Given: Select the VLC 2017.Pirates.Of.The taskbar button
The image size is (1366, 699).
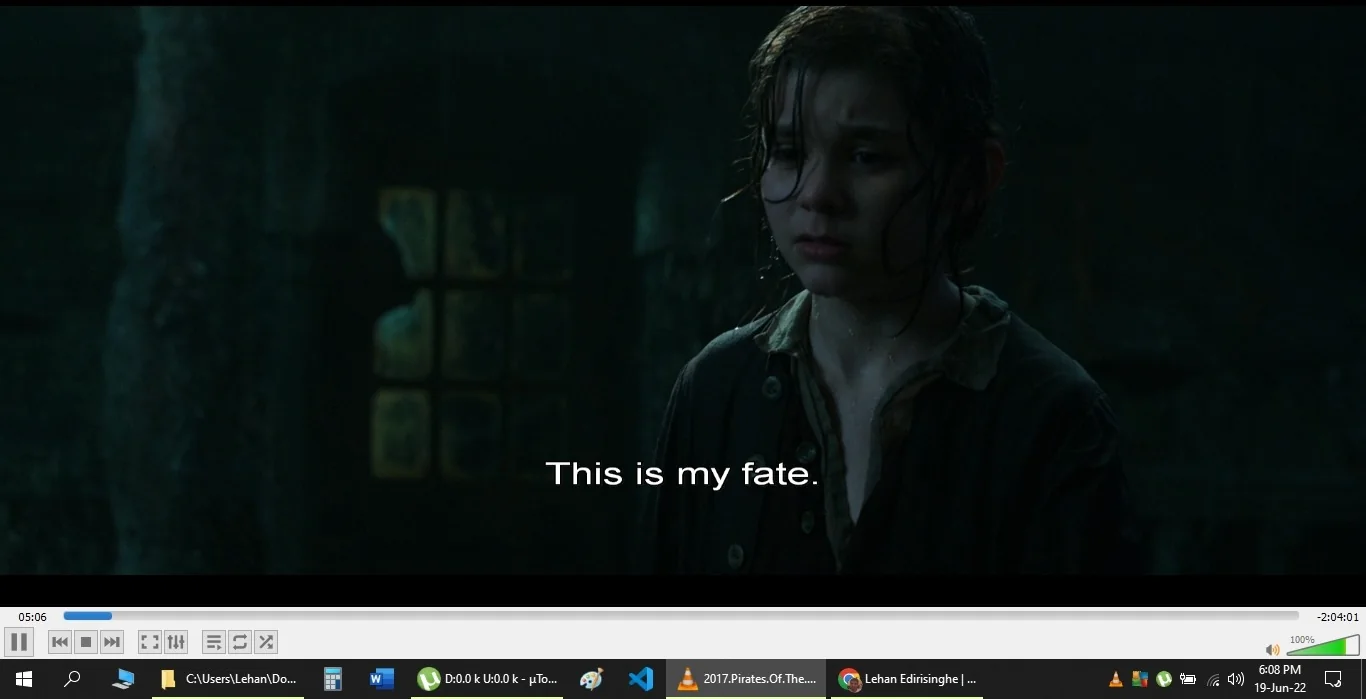Looking at the screenshot, I should [x=746, y=680].
